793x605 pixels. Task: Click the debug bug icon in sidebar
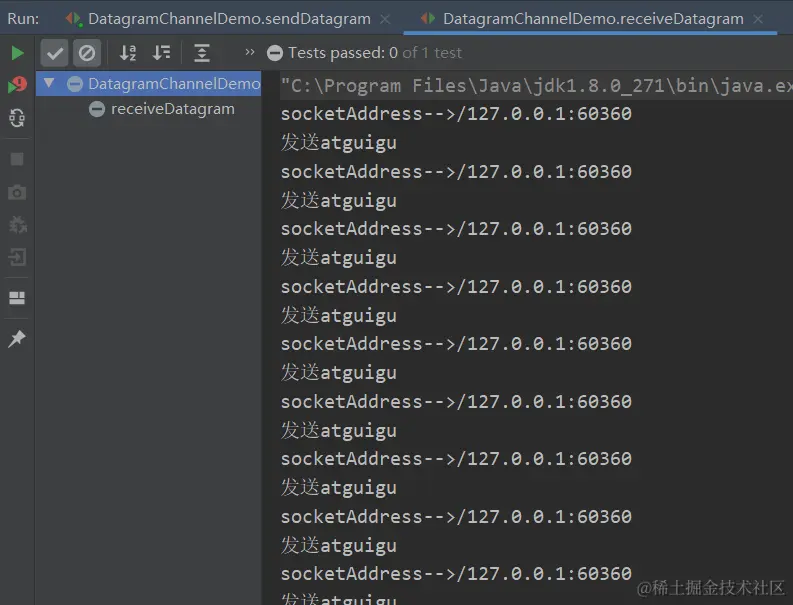point(17,225)
